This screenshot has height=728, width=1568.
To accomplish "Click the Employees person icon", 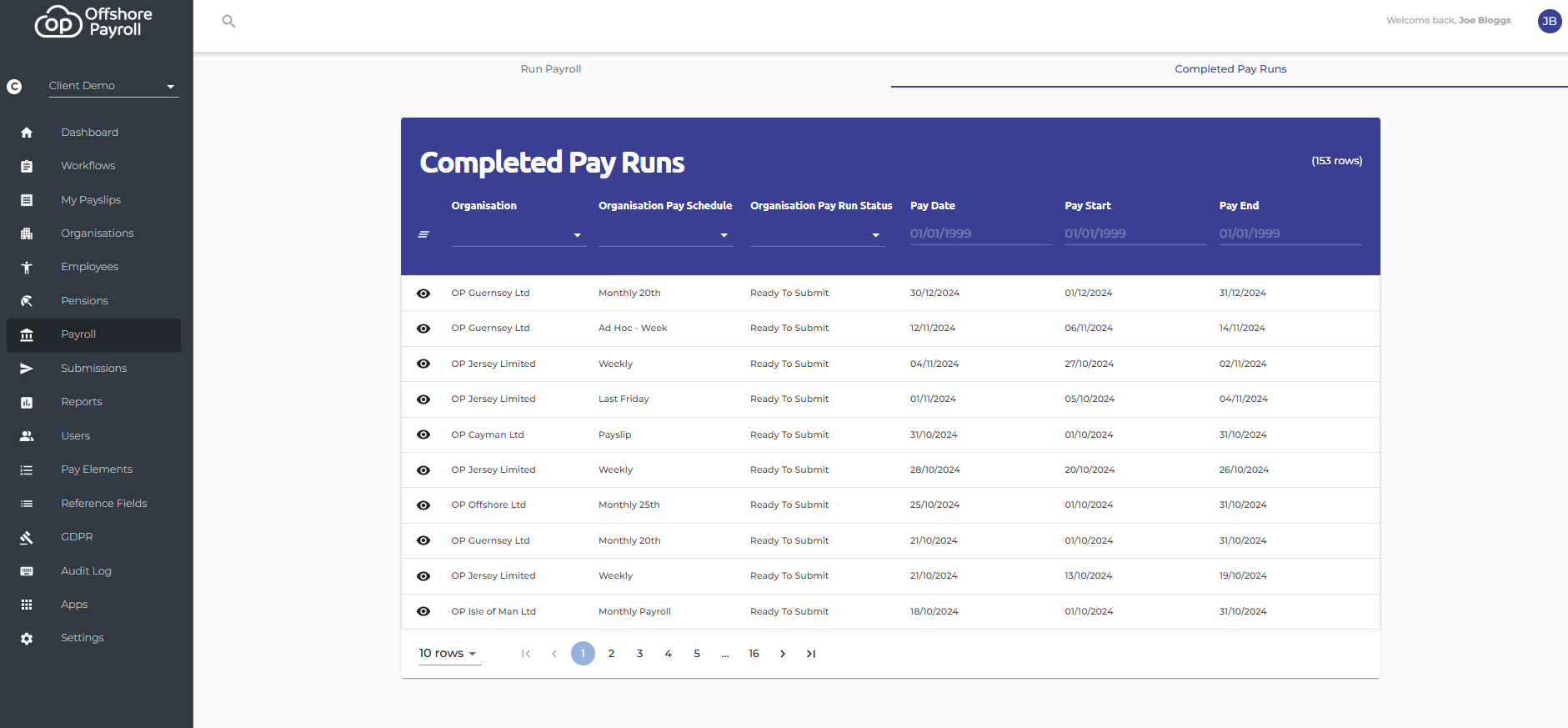I will [x=27, y=267].
